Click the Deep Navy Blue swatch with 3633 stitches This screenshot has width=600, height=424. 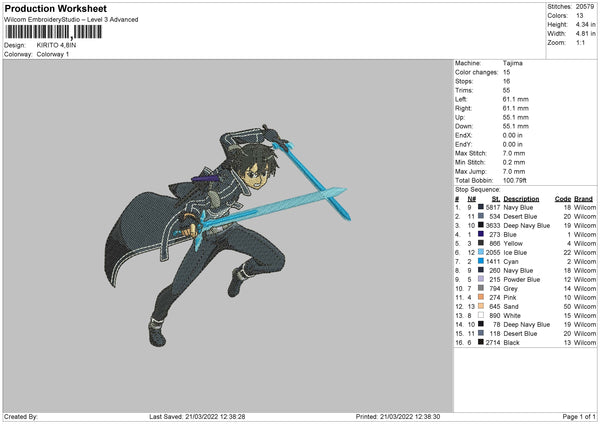[481, 225]
